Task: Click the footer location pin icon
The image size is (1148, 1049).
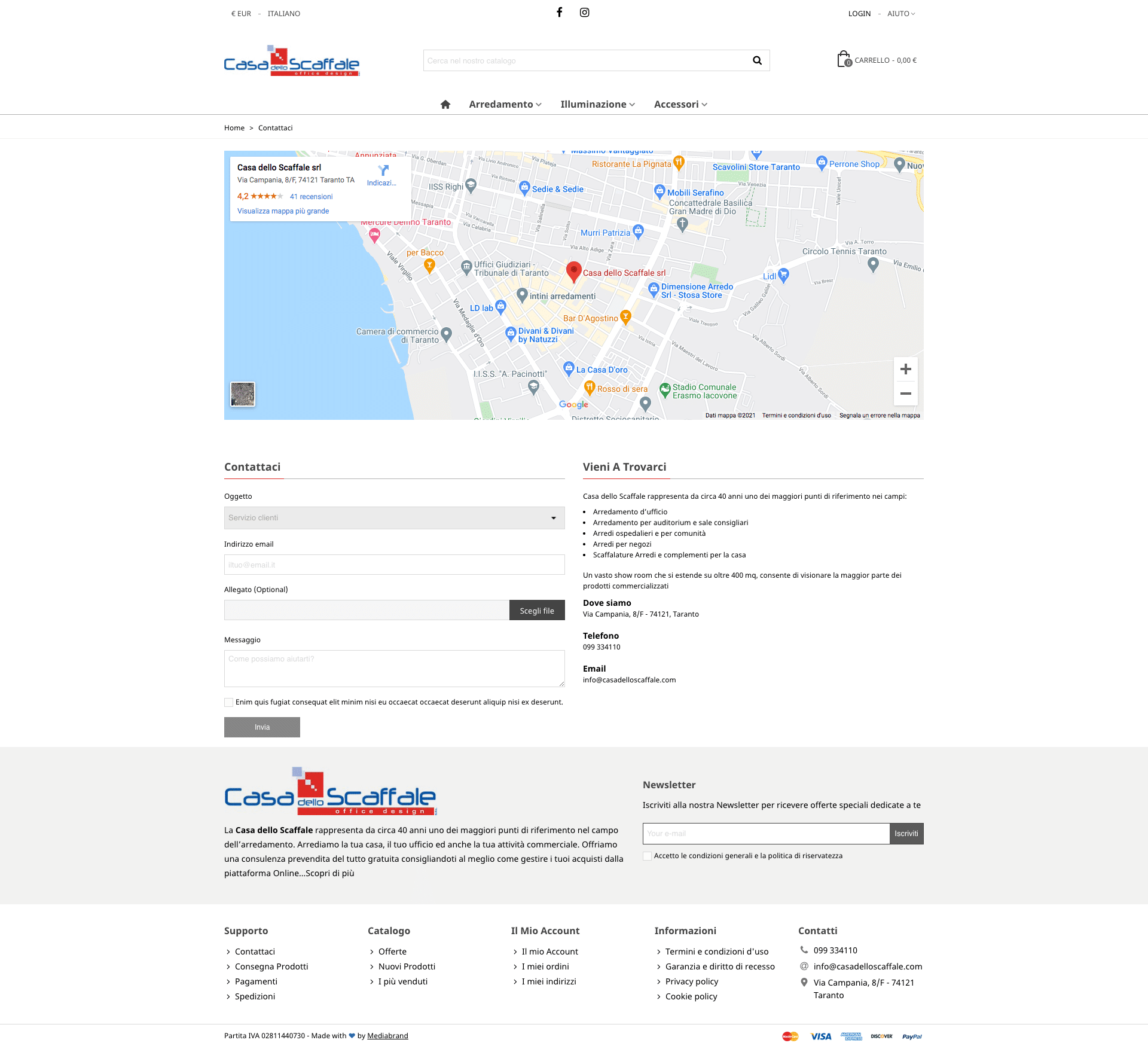Action: (x=804, y=982)
